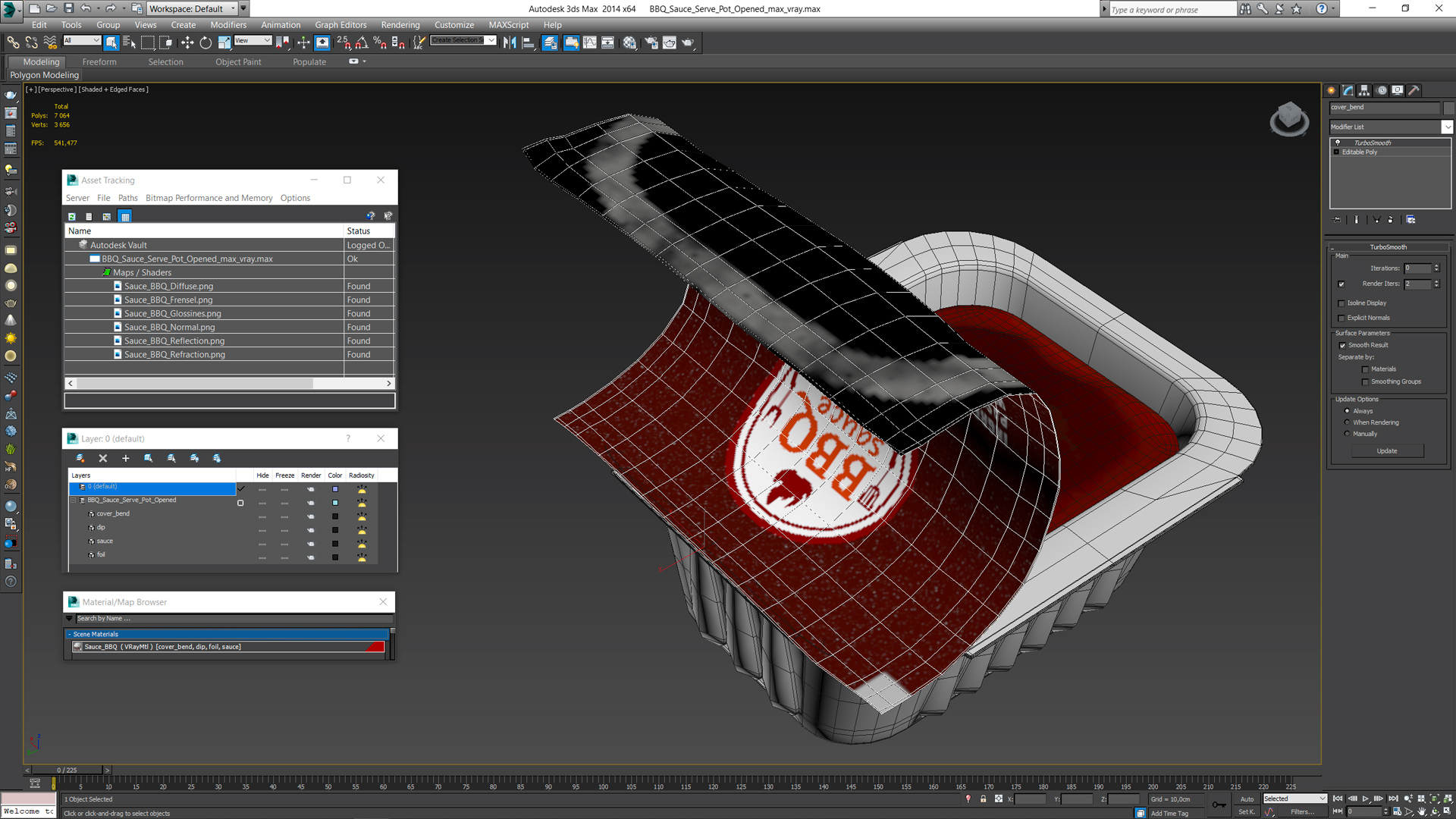Click the cover_bend object color swatch
The image size is (1456, 819).
tap(335, 516)
